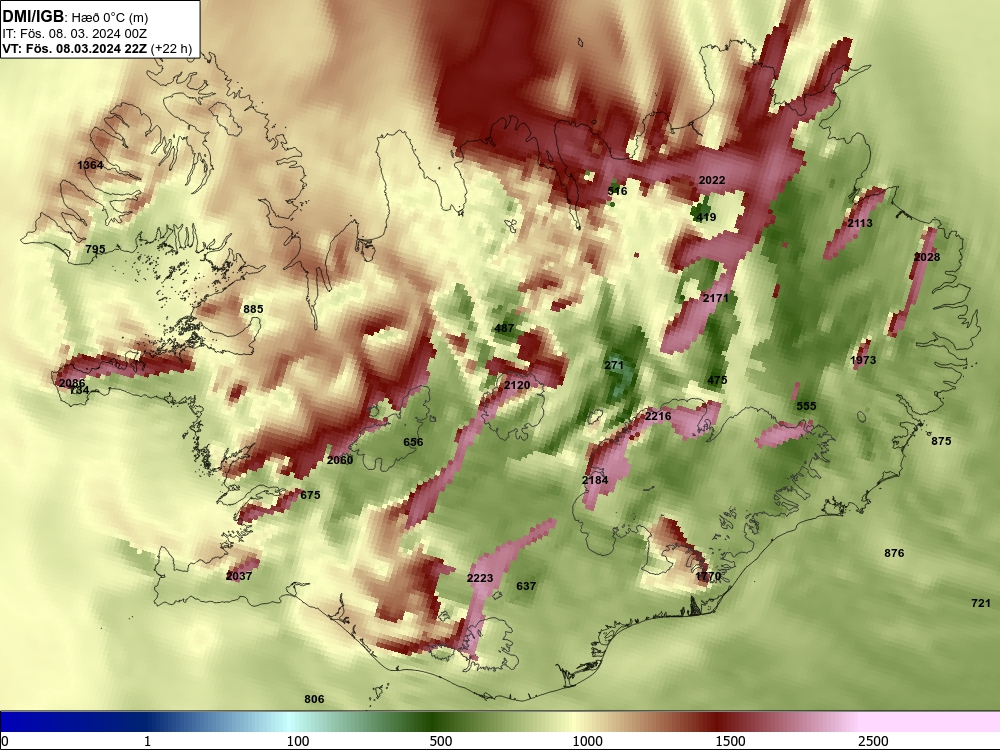Viewport: 1000px width, 750px height.
Task: Select the 885 value label
Action: pos(253,309)
